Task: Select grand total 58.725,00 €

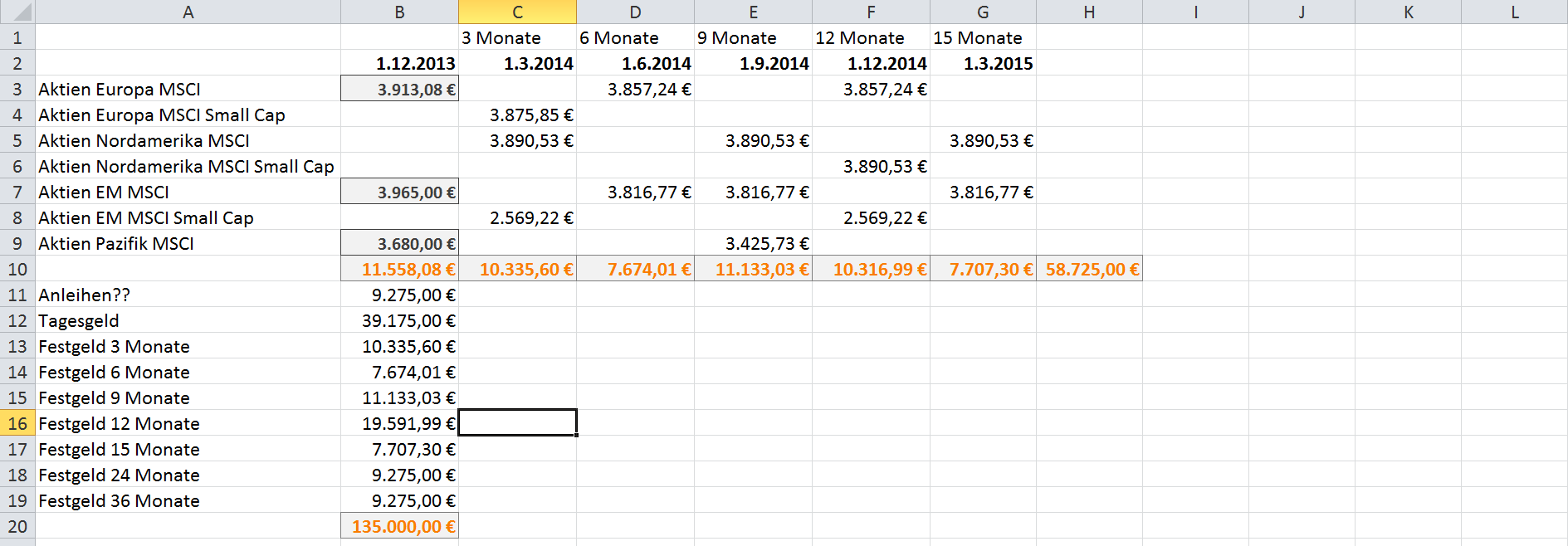Action: coord(1089,269)
